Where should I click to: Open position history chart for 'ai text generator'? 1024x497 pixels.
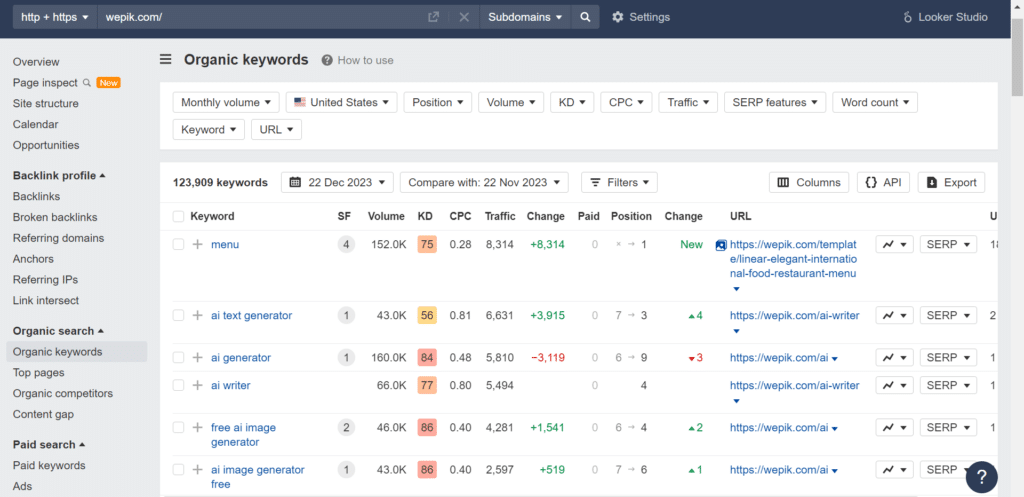(x=894, y=315)
